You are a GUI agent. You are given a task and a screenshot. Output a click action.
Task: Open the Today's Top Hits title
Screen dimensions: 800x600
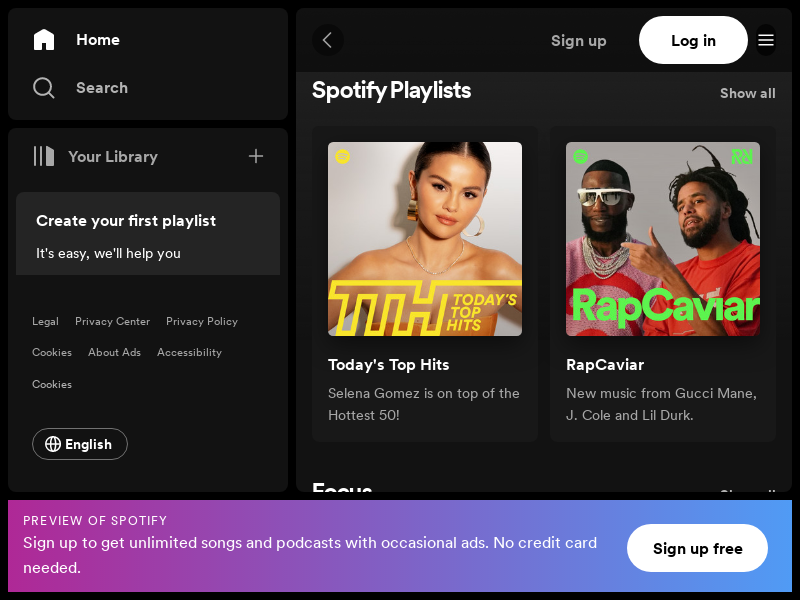389,364
